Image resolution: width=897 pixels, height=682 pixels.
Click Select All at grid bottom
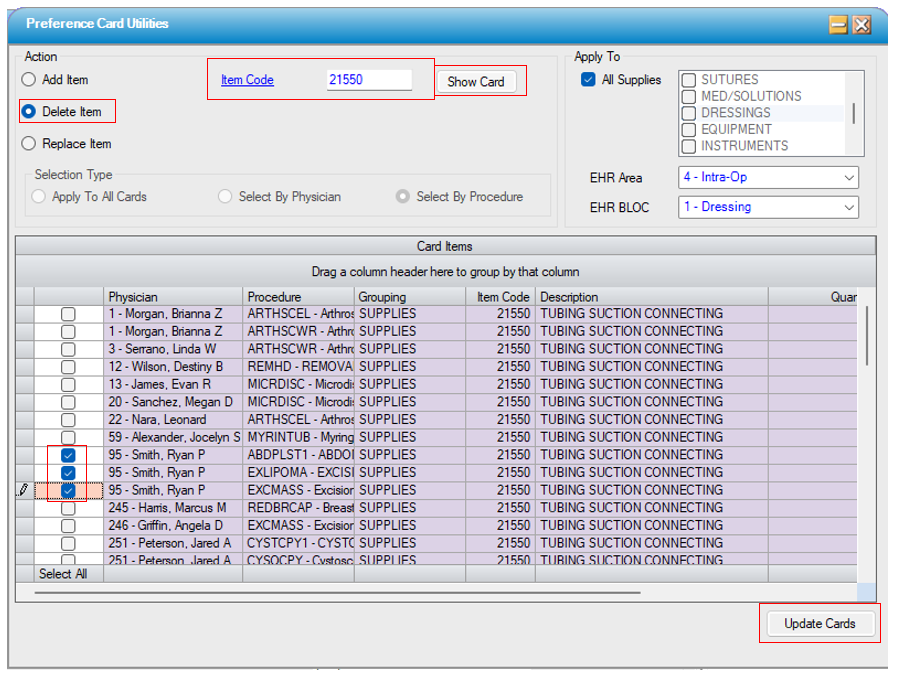click(x=63, y=574)
